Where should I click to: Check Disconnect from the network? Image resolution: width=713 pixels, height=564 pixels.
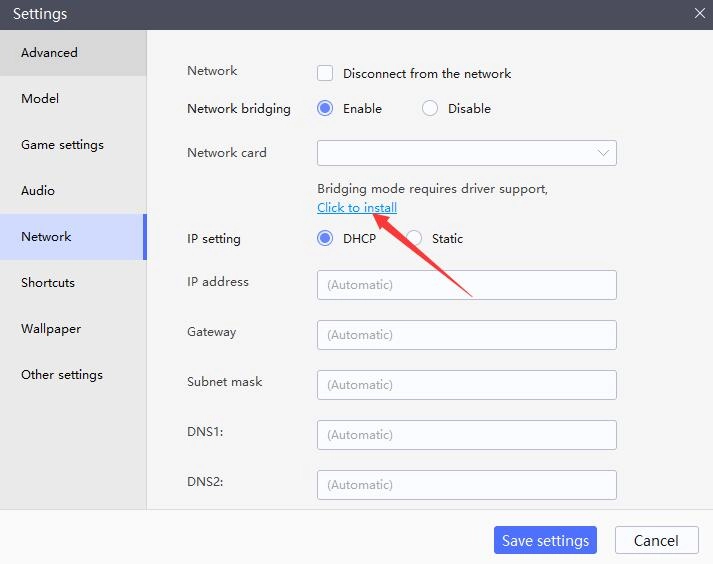(325, 73)
